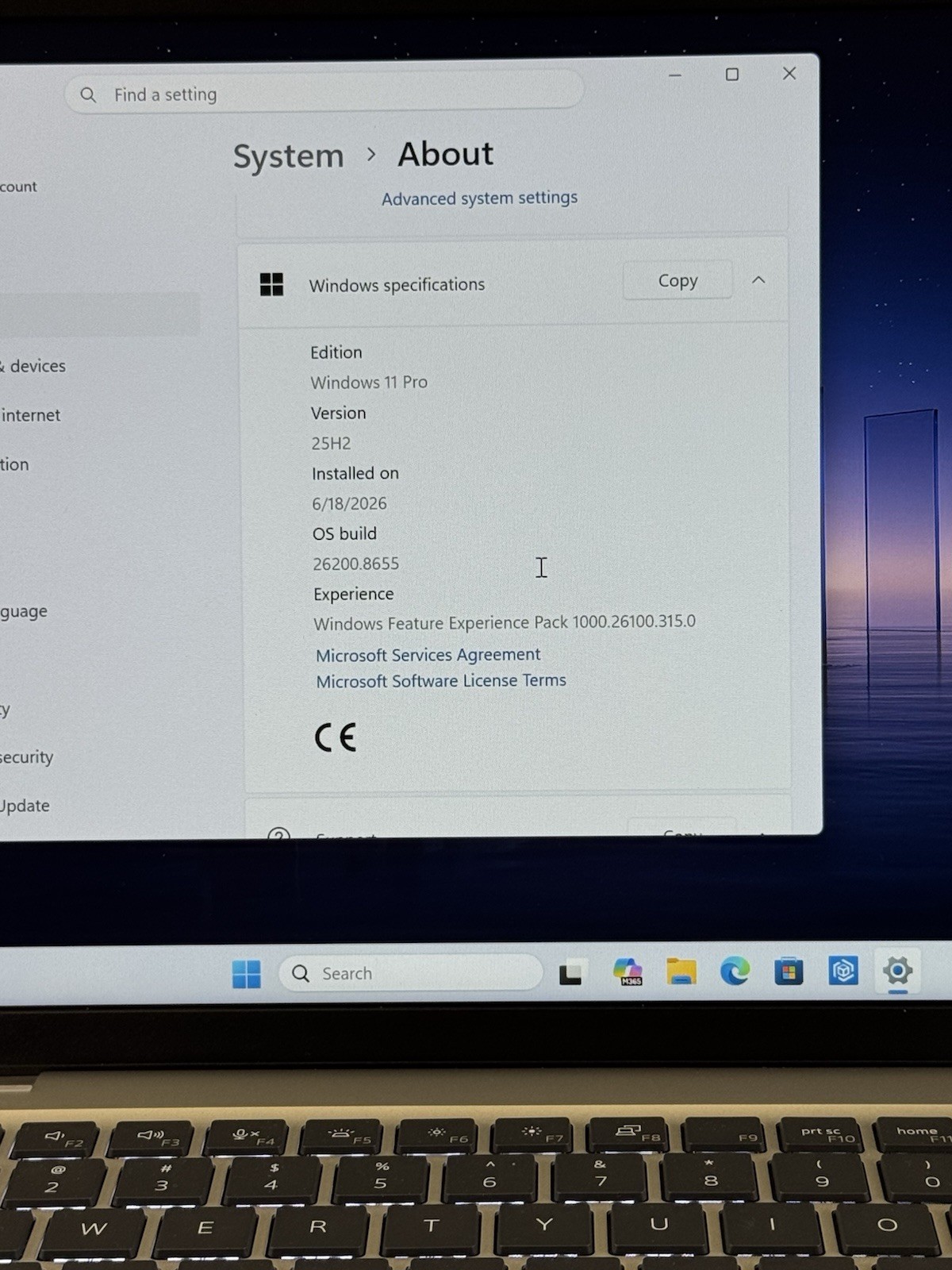
Task: Open Task View from taskbar
Action: 571,973
